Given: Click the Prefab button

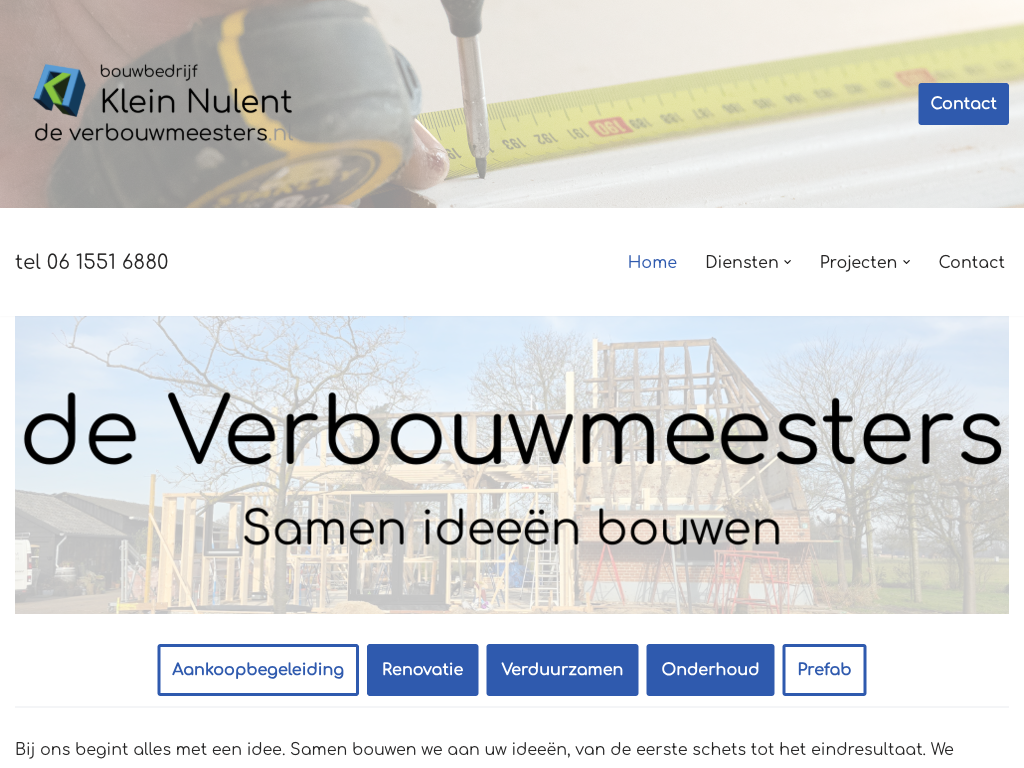Looking at the screenshot, I should coord(824,669).
